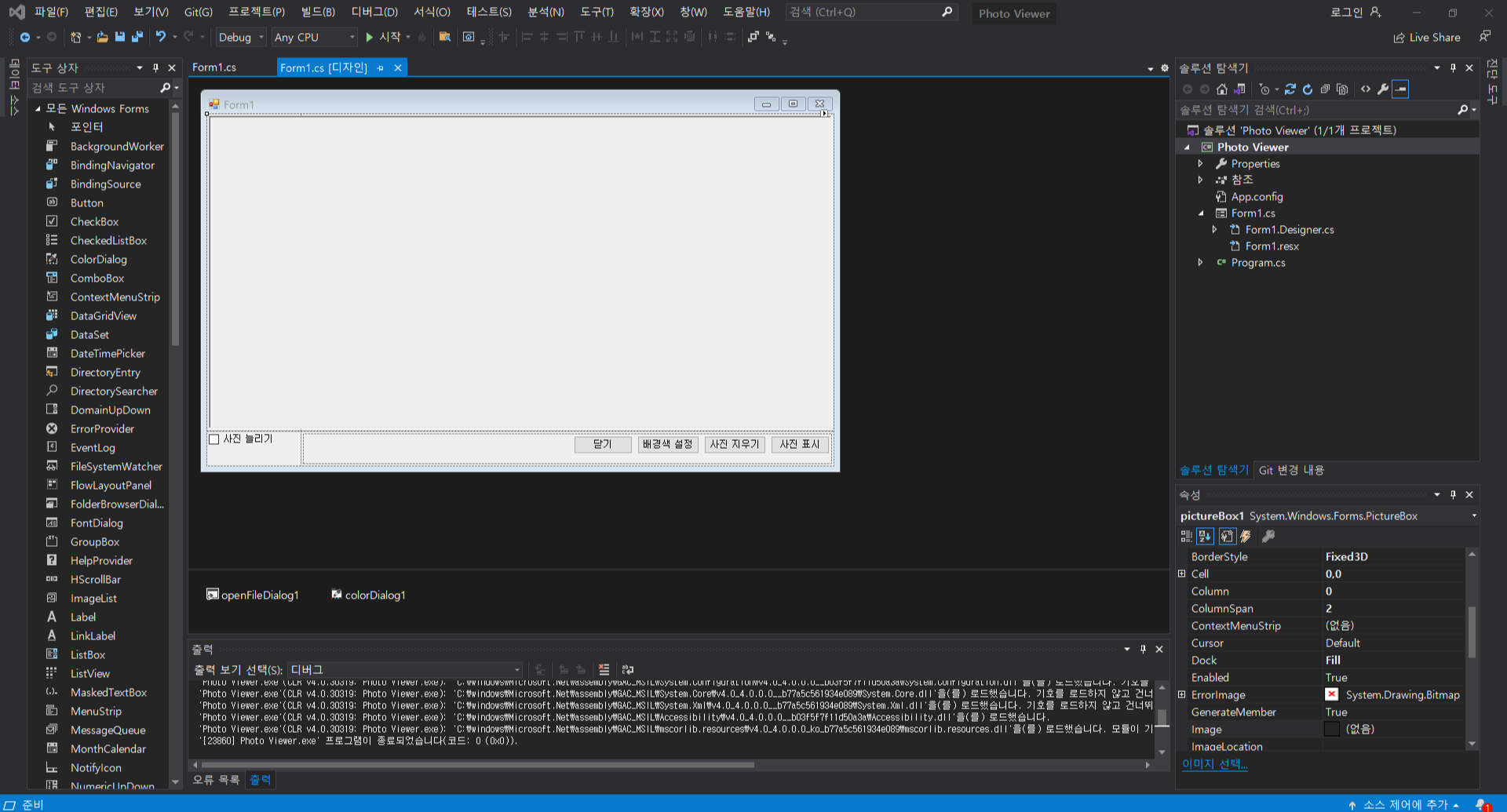Click the open file folder icon
1507x812 pixels.
click(102, 37)
